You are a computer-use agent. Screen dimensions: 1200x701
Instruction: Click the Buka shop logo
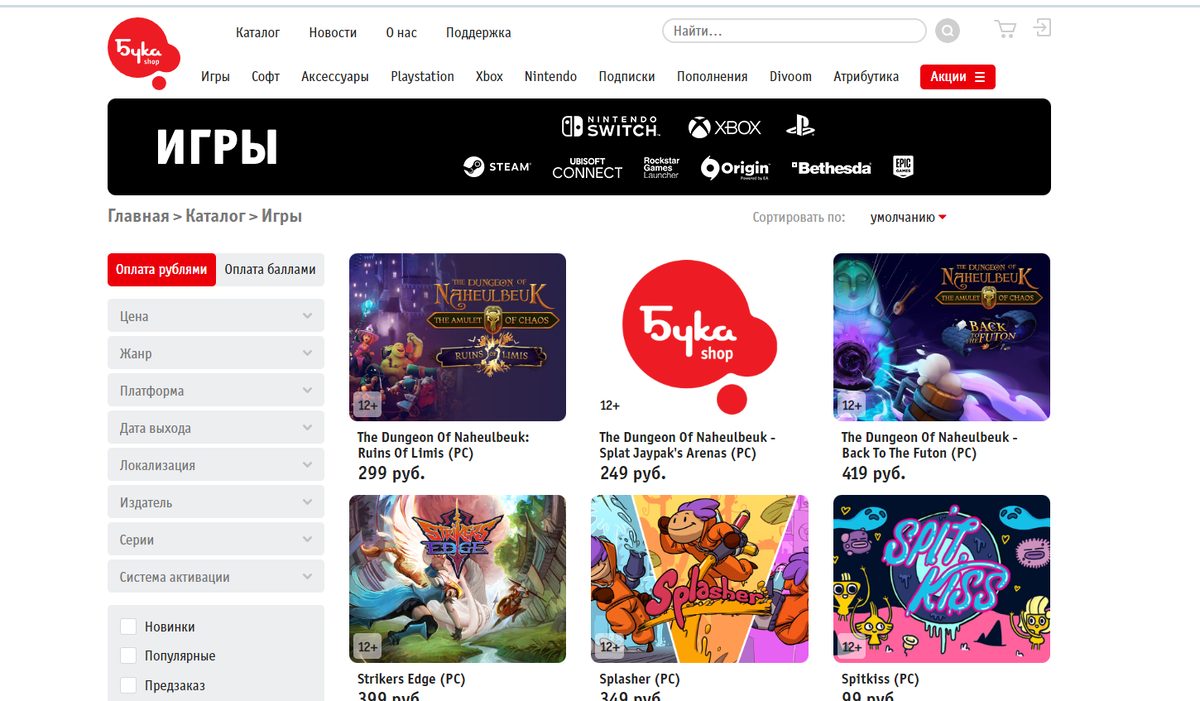tap(144, 54)
